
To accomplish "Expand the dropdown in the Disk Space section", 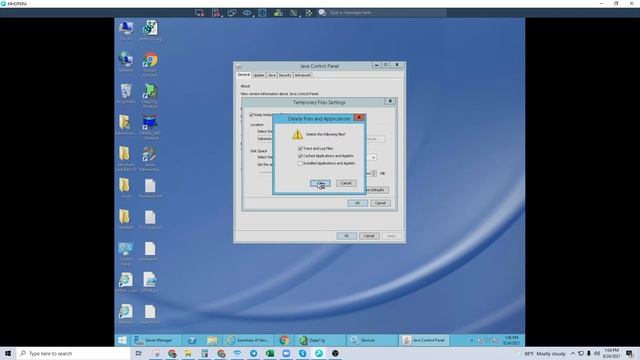I will (373, 158).
